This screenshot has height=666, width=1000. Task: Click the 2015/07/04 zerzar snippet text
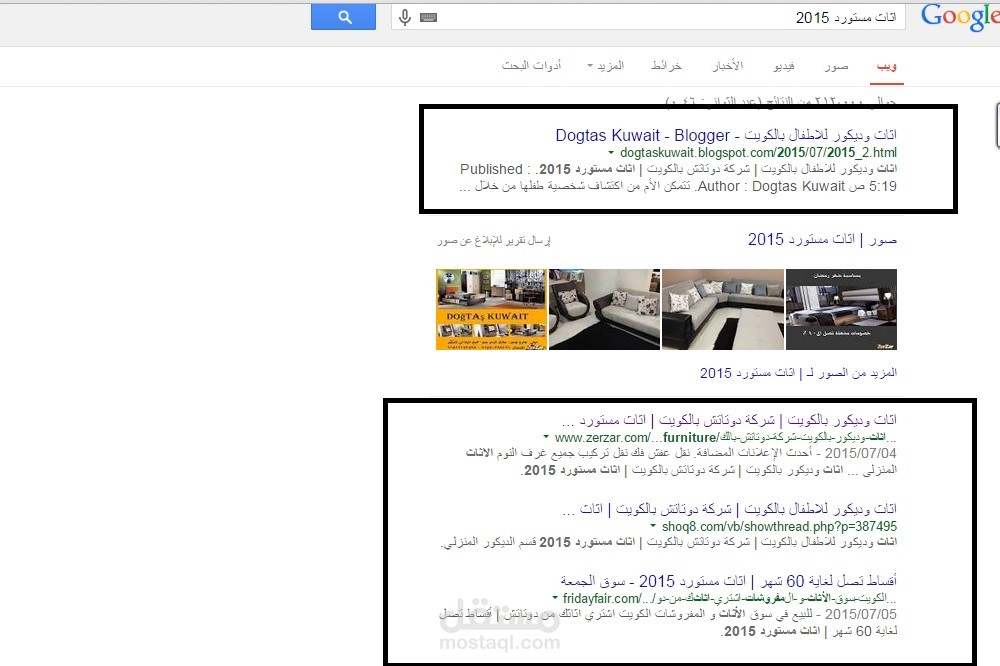[681, 462]
